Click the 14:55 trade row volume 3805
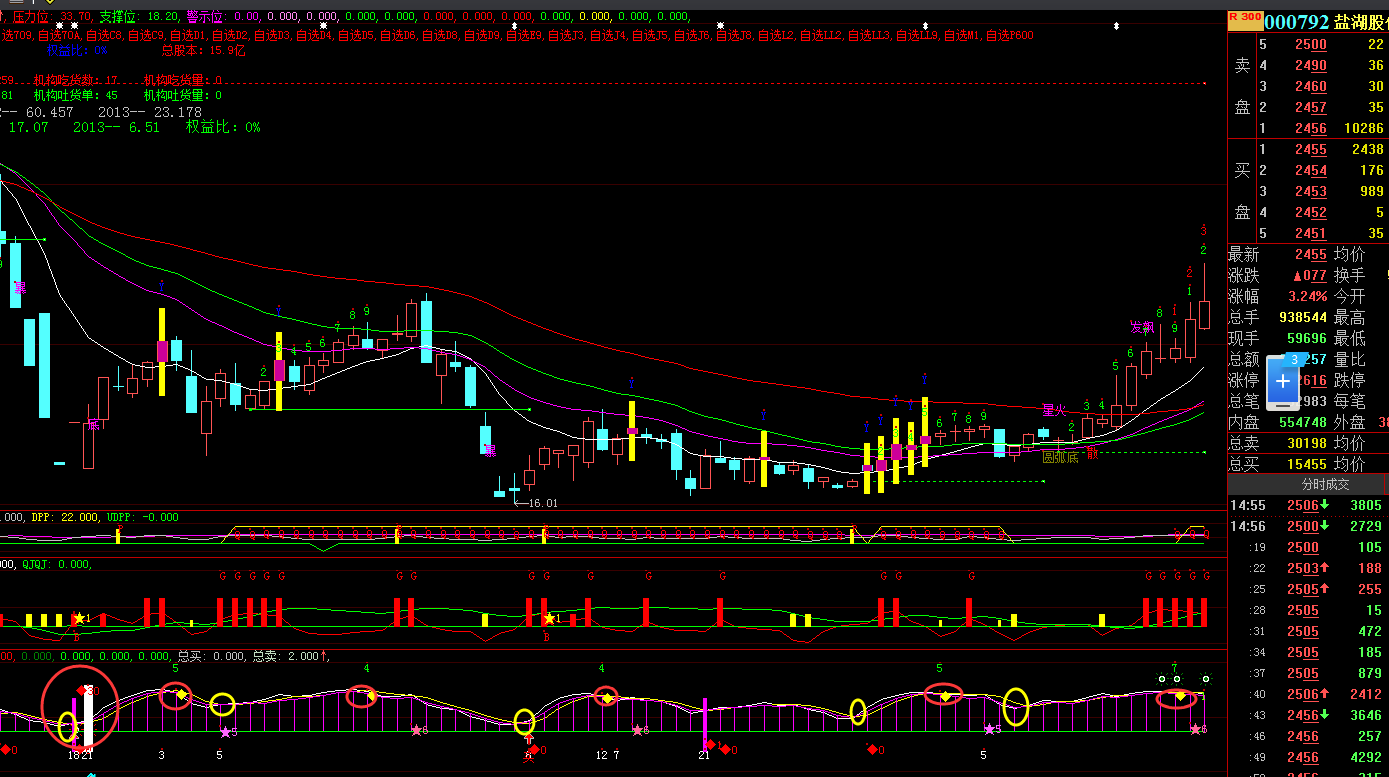1389x777 pixels. [x=1366, y=505]
